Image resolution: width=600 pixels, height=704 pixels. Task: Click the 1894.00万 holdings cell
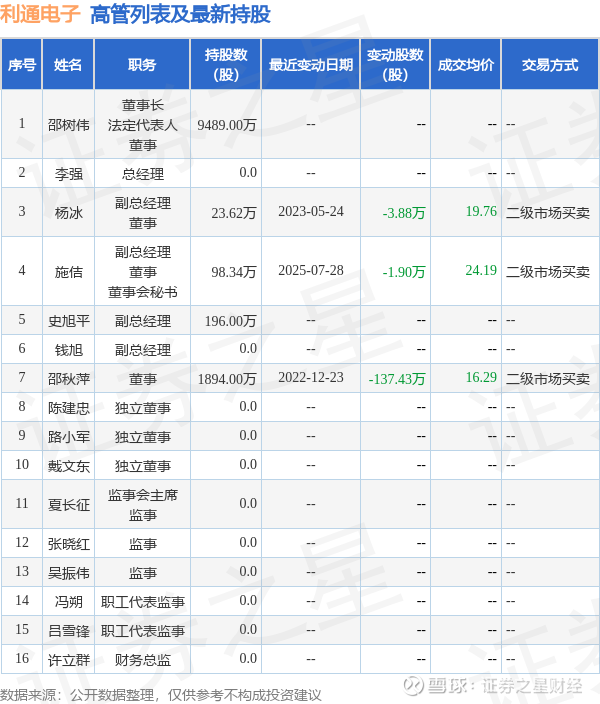[x=227, y=378]
